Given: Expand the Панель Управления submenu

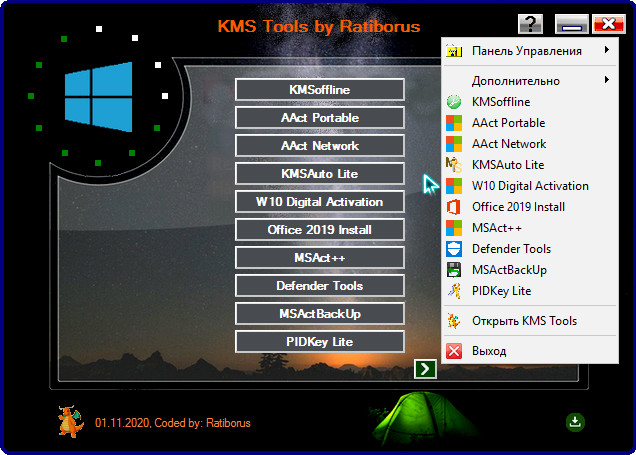Looking at the screenshot, I should click(x=530, y=51).
